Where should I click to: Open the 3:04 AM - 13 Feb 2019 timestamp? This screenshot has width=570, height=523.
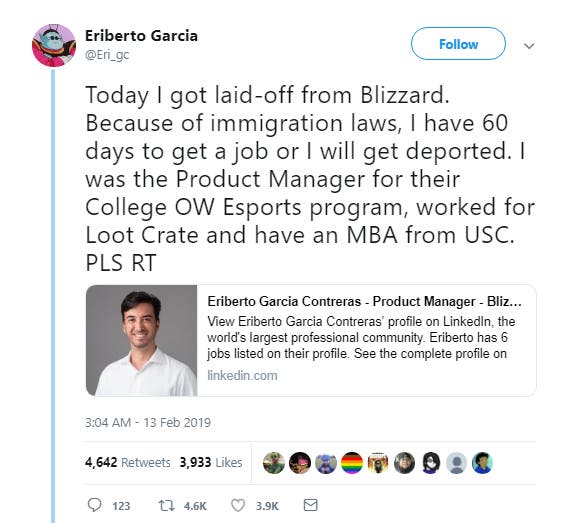[x=148, y=422]
